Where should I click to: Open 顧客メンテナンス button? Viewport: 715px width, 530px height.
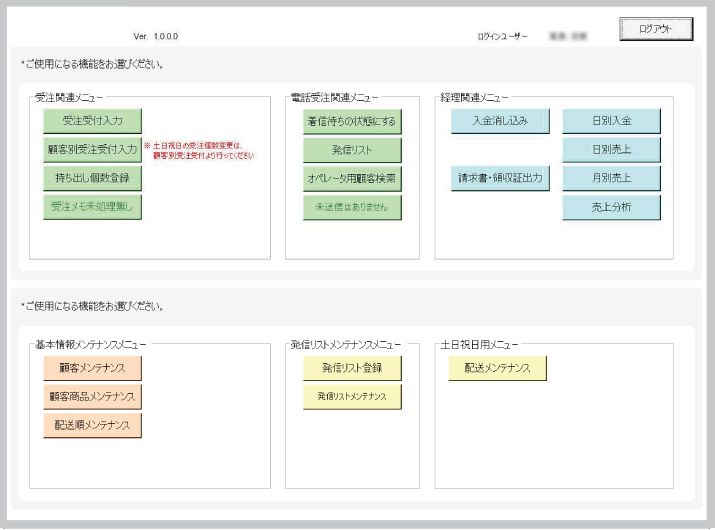point(92,368)
